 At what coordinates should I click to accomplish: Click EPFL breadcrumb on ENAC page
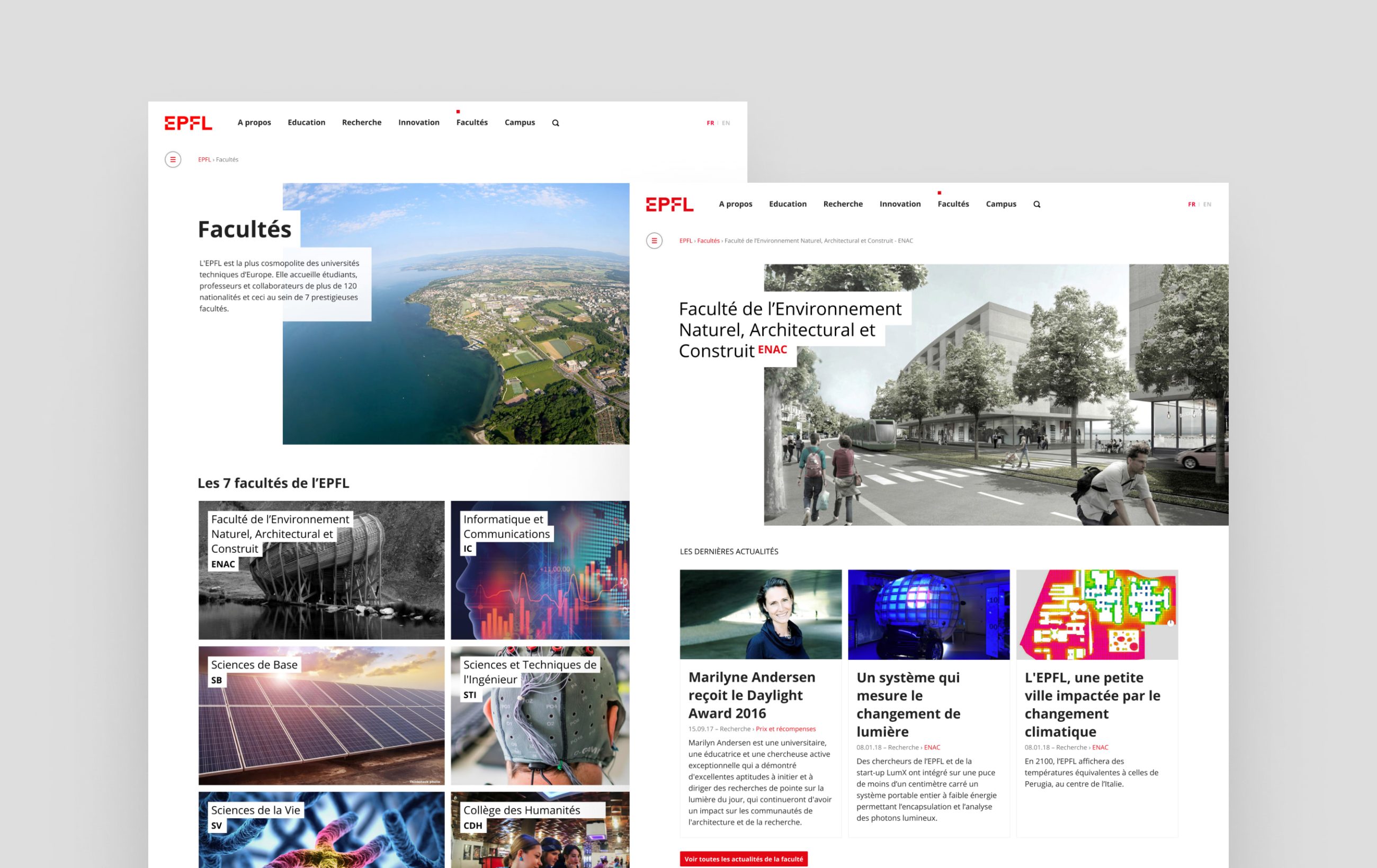686,241
